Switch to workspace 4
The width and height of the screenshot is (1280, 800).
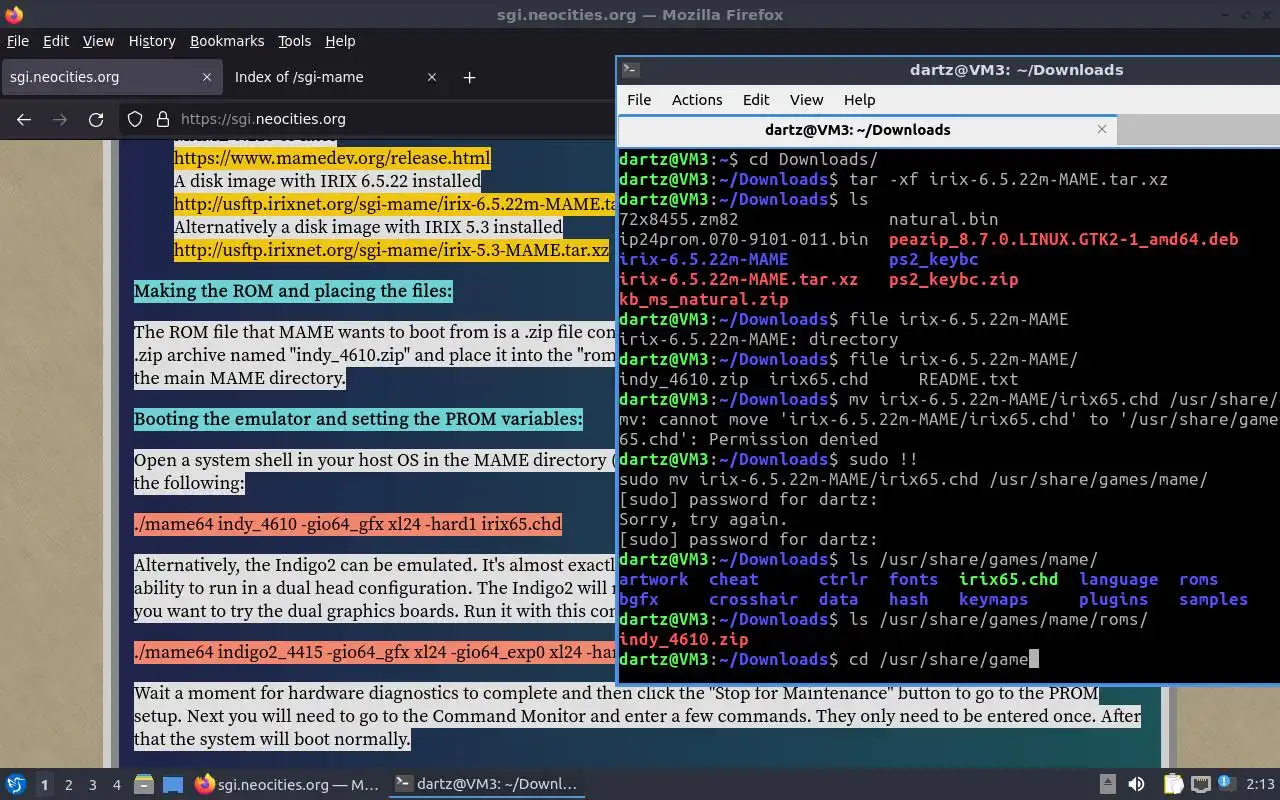point(117,785)
